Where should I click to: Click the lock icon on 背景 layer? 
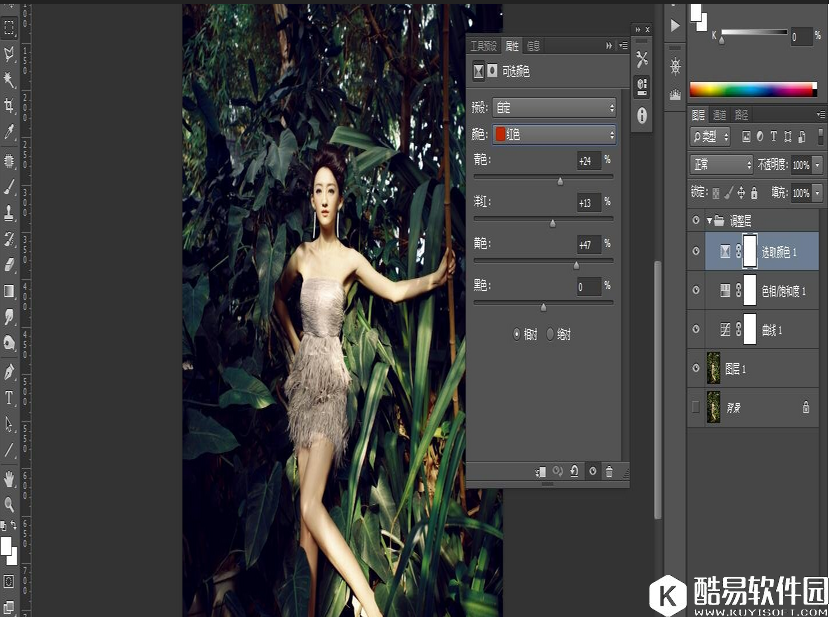coord(806,408)
